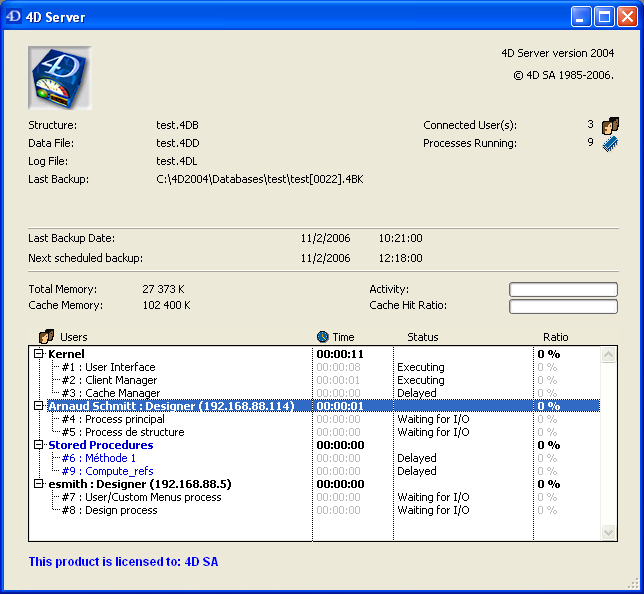The height and width of the screenshot is (594, 644).
Task: Collapse the Kernel tree group
Action: (x=39, y=354)
